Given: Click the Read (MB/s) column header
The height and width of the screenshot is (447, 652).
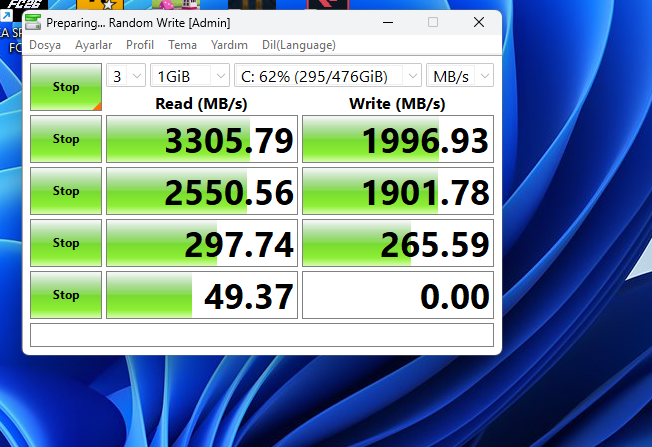Looking at the screenshot, I should (201, 104).
